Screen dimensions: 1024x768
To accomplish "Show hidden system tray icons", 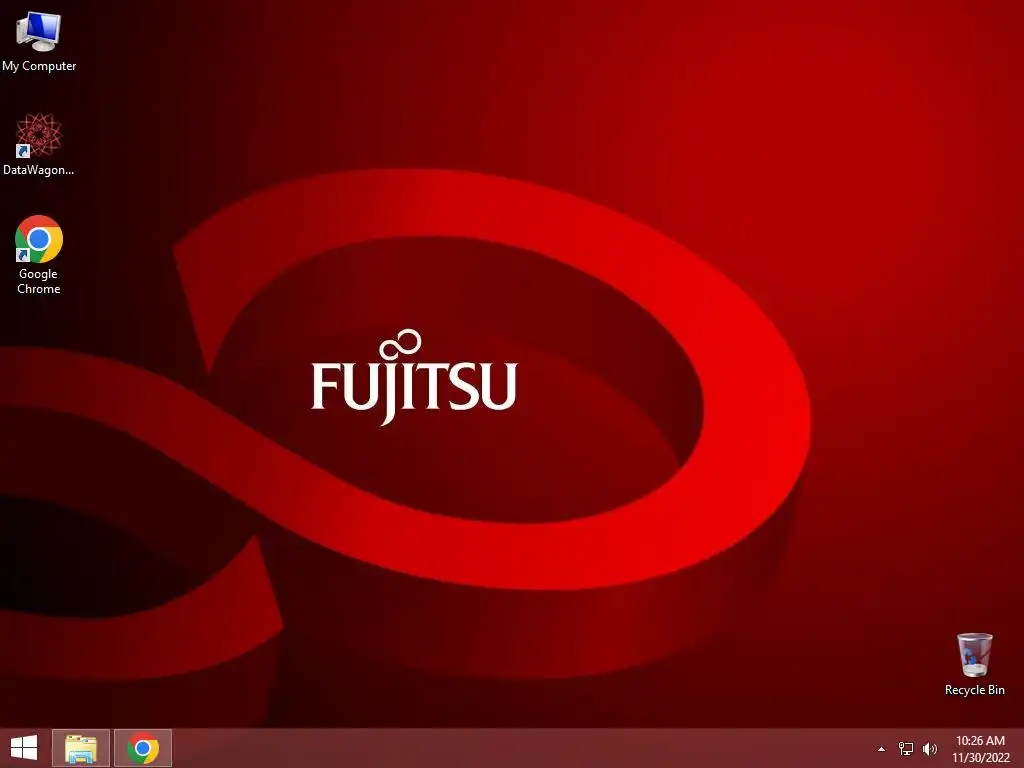I will click(x=882, y=749).
